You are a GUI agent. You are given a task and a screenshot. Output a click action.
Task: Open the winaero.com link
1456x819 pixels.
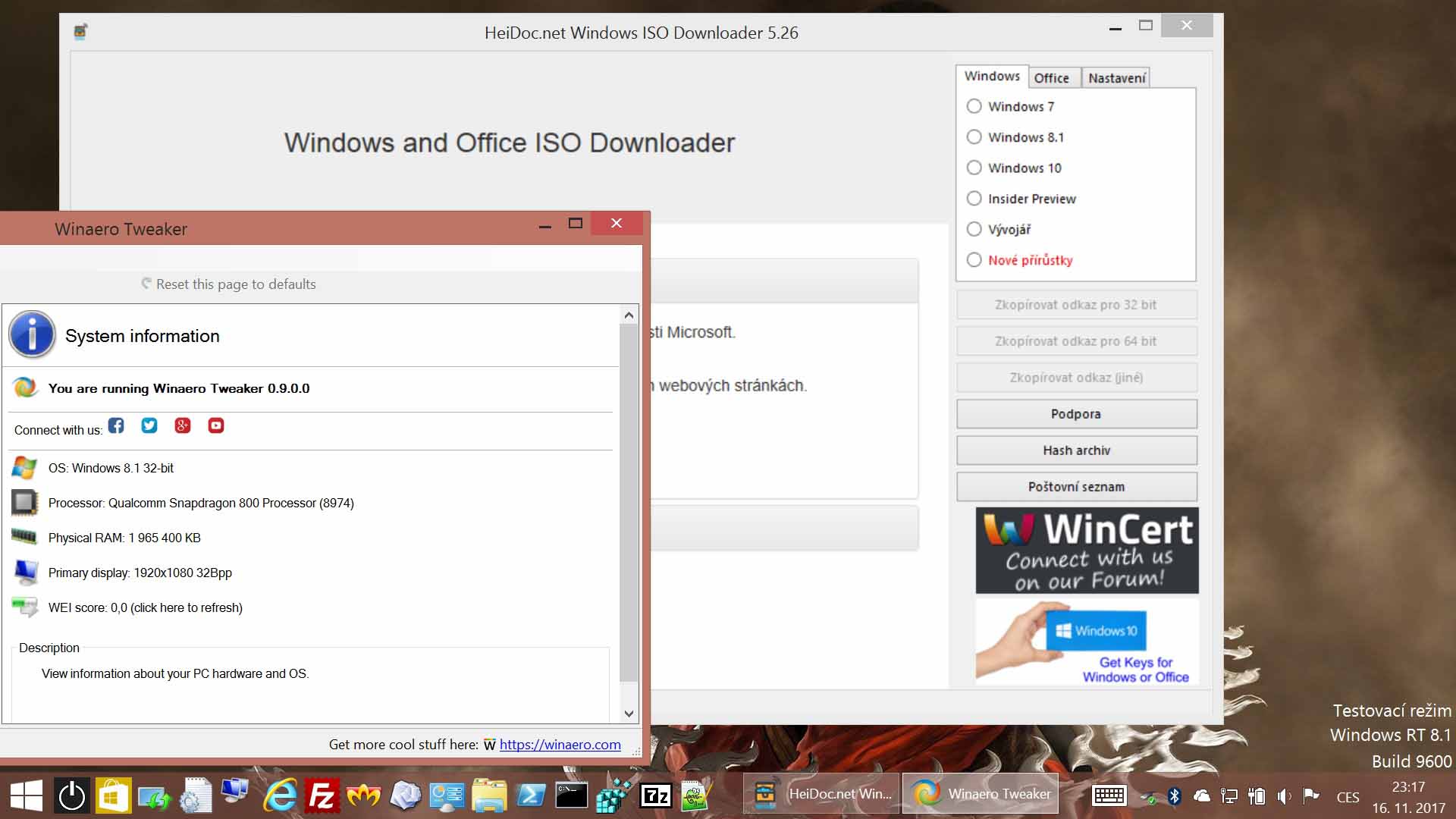click(x=560, y=745)
